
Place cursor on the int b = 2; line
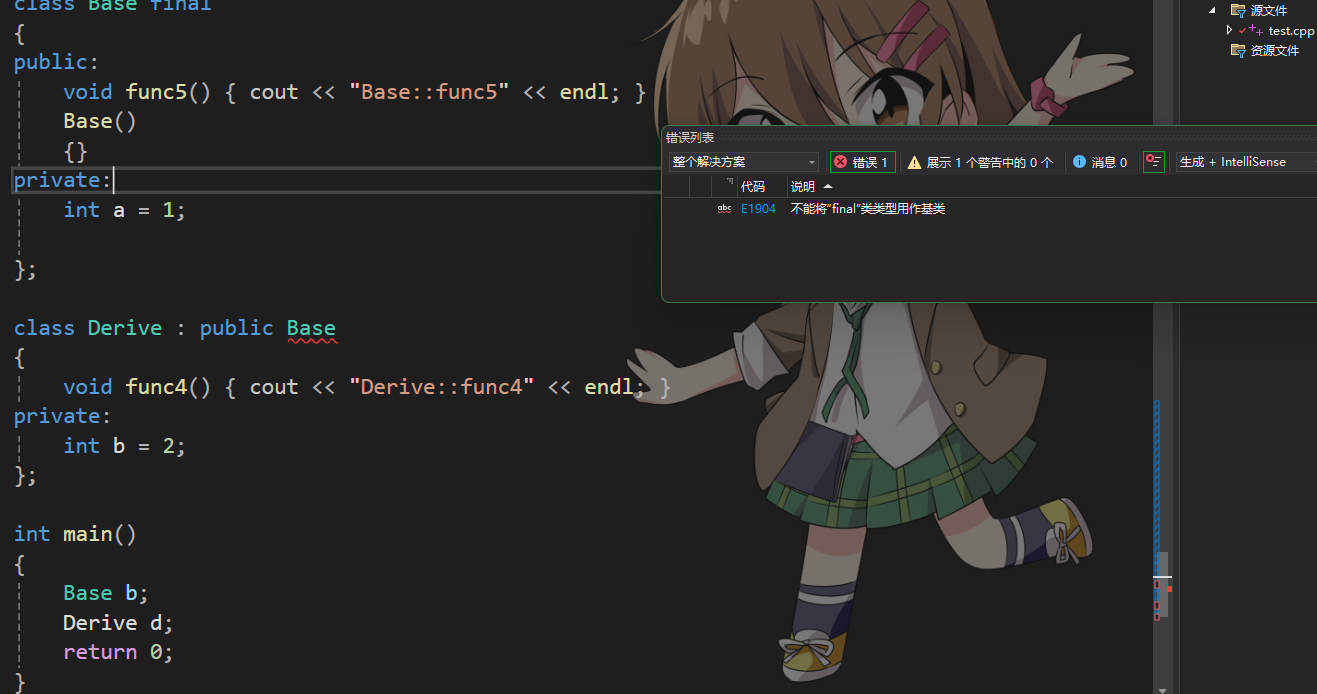click(125, 446)
